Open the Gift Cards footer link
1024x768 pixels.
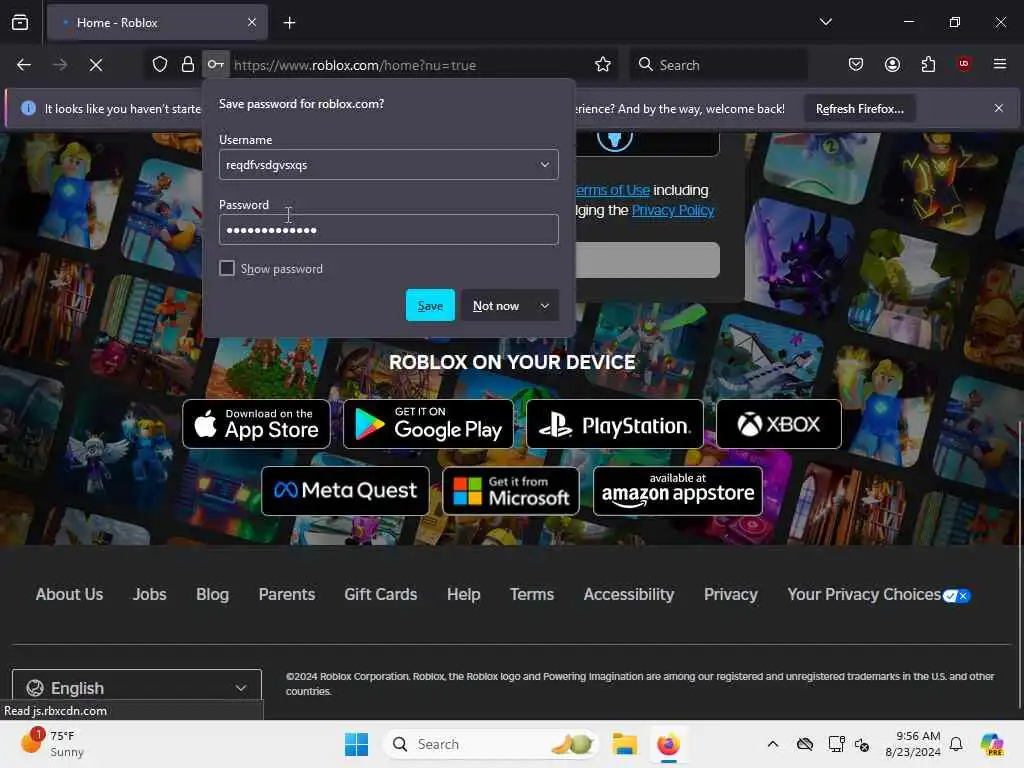pyautogui.click(x=381, y=594)
